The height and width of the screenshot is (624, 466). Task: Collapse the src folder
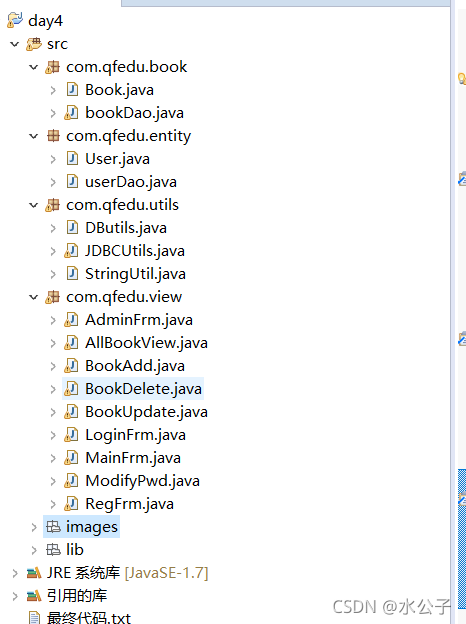point(15,44)
